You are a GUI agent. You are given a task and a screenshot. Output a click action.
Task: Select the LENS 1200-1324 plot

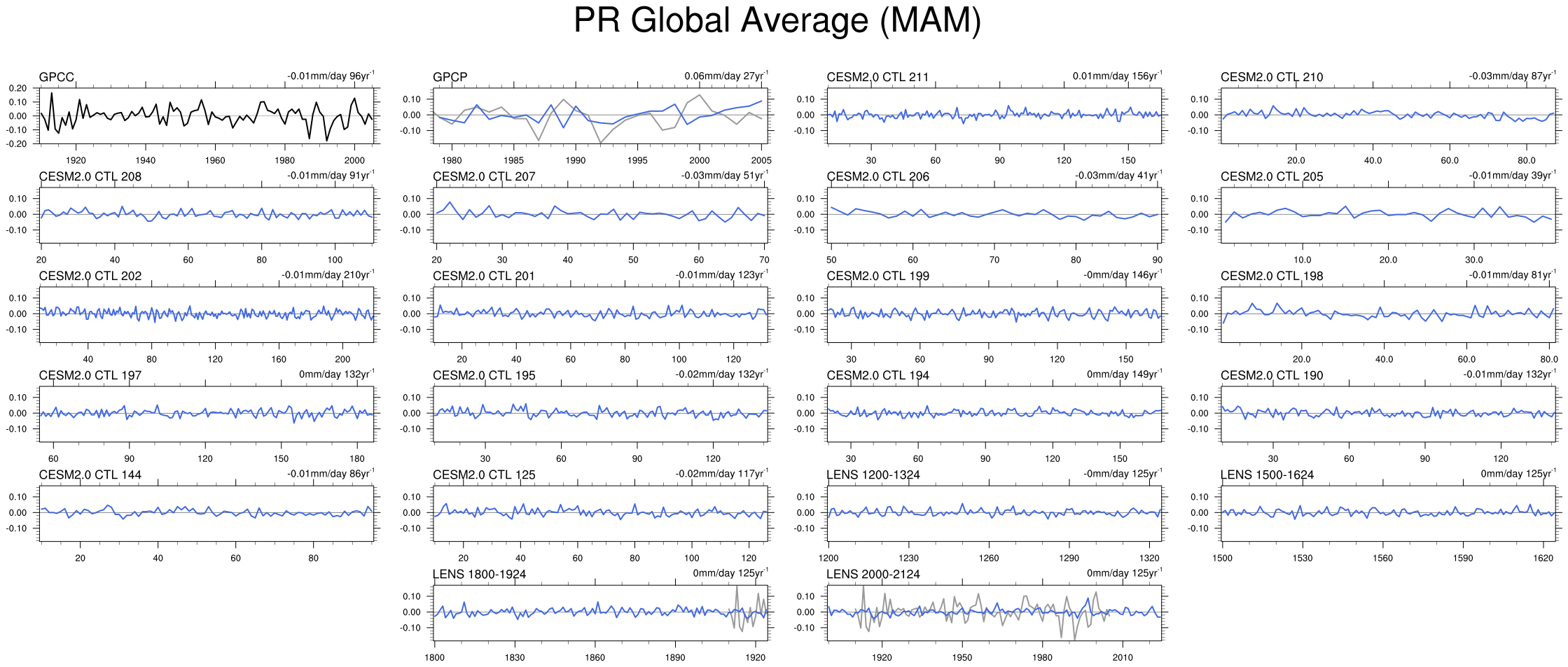click(x=994, y=513)
